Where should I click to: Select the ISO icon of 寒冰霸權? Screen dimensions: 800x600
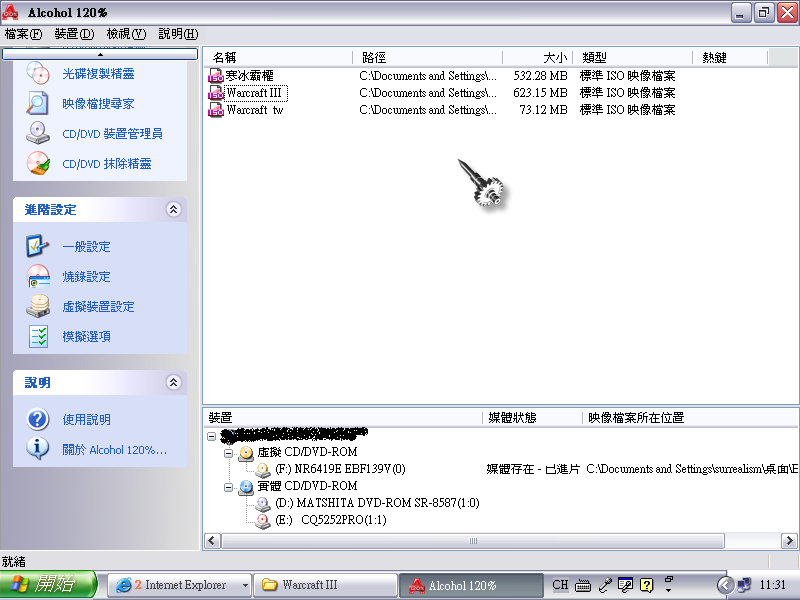coord(216,76)
